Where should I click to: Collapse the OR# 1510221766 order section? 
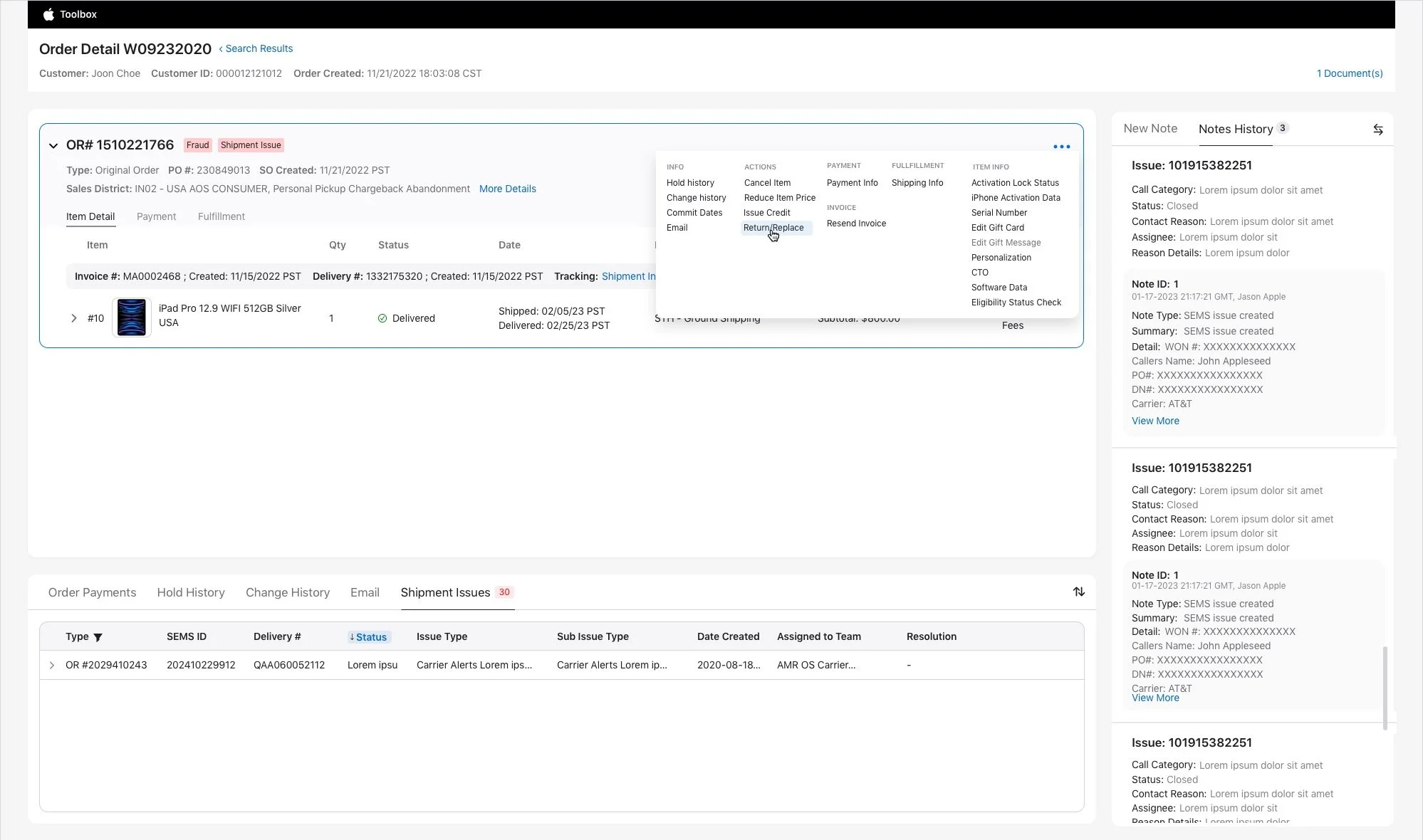tap(53, 145)
